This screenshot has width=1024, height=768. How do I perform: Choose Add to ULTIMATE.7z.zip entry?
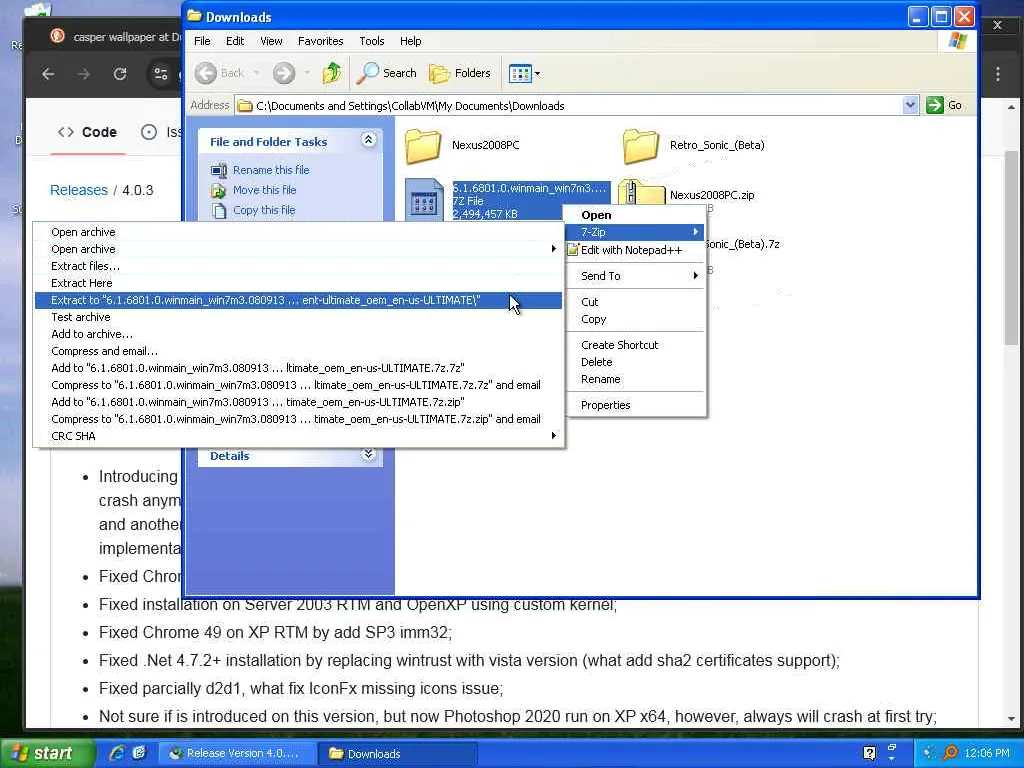click(298, 402)
